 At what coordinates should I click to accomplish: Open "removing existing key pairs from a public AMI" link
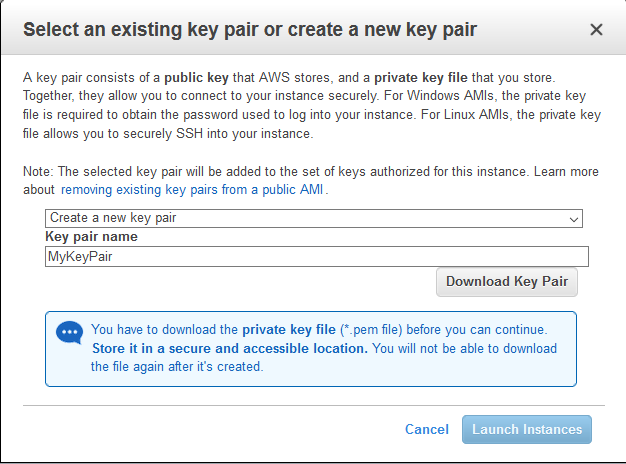point(192,189)
